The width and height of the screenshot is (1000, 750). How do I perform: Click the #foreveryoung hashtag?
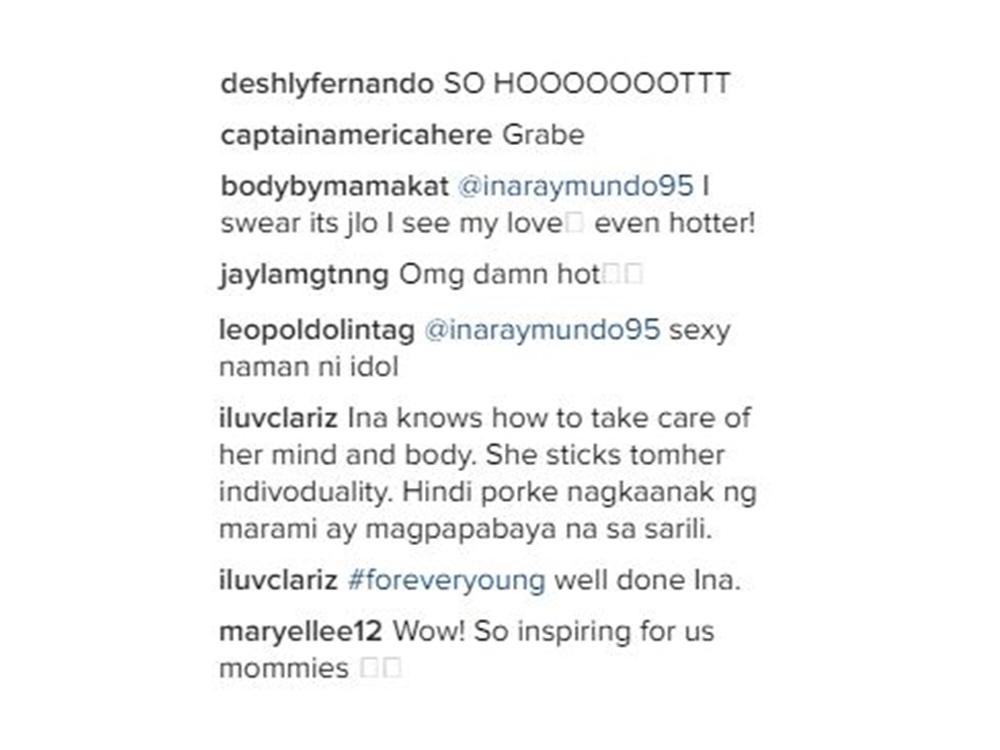pyautogui.click(x=446, y=580)
